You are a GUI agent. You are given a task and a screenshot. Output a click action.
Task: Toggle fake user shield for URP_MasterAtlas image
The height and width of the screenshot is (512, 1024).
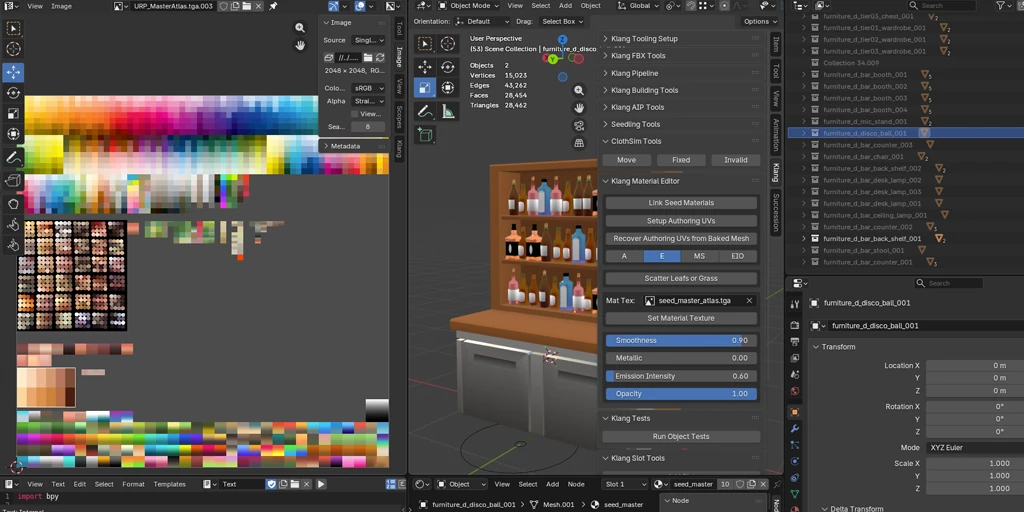click(223, 6)
